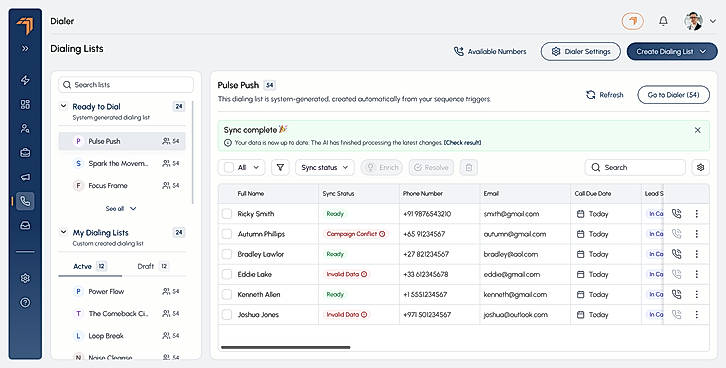Collapse the Ready to Dial section
Viewport: 726px width, 368px height.
[63, 106]
